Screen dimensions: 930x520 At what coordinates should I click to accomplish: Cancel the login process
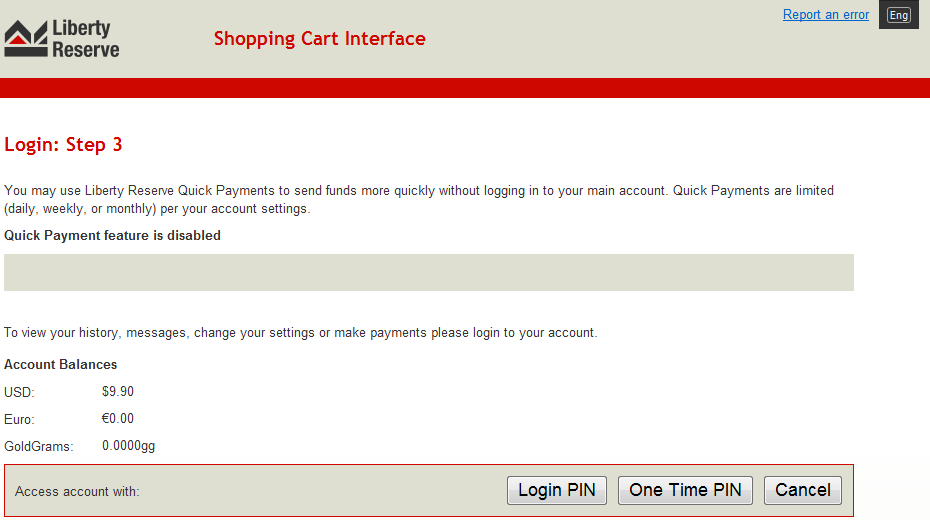pyautogui.click(x=802, y=490)
